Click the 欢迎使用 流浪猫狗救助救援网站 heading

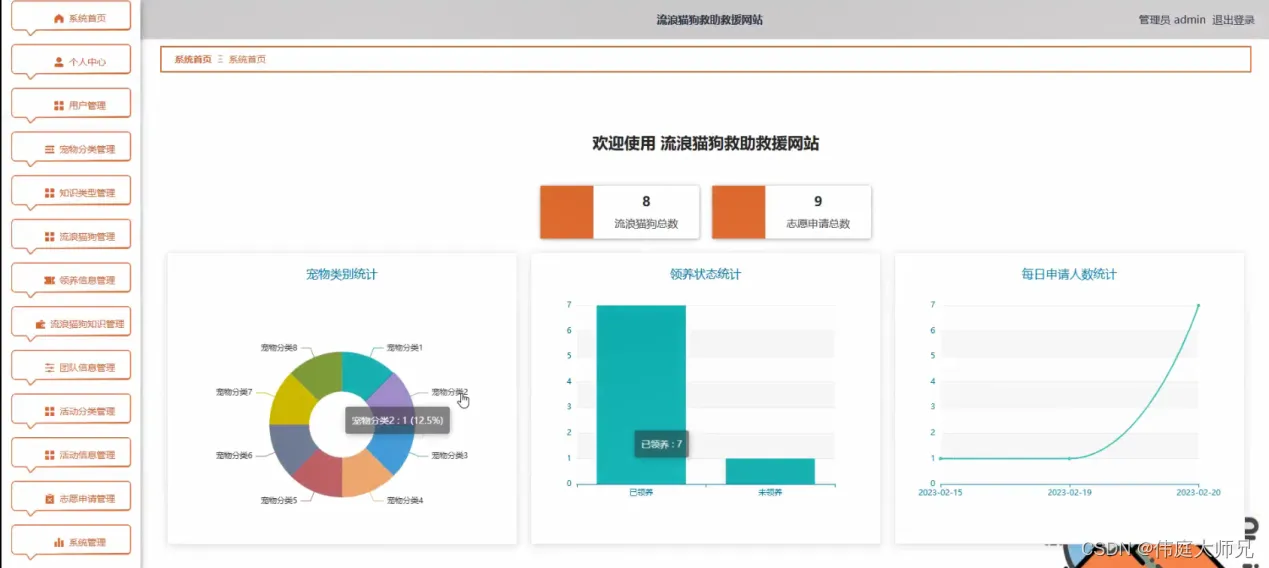point(705,144)
